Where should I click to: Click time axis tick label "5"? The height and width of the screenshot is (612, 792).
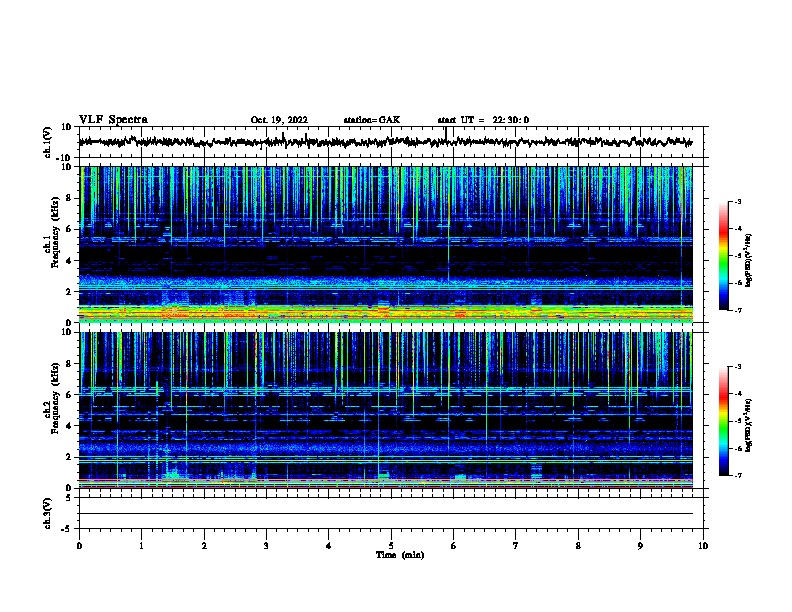(x=391, y=546)
